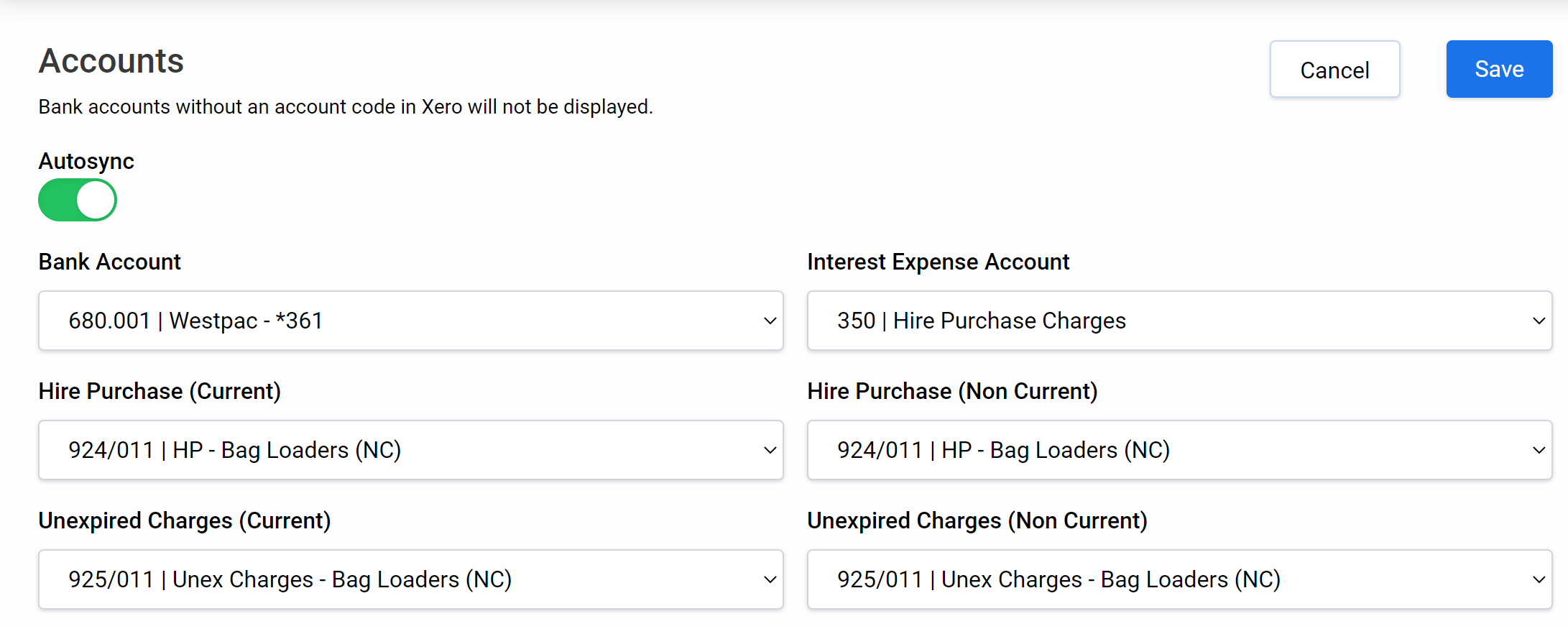Click chevron arrow on Interest Expense field

(x=1539, y=321)
